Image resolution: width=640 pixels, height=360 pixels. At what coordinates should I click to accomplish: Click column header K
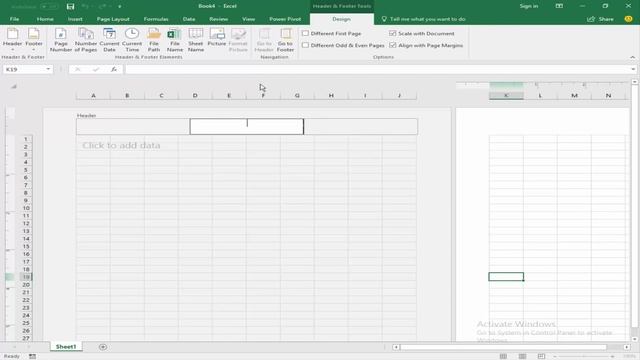pyautogui.click(x=506, y=96)
